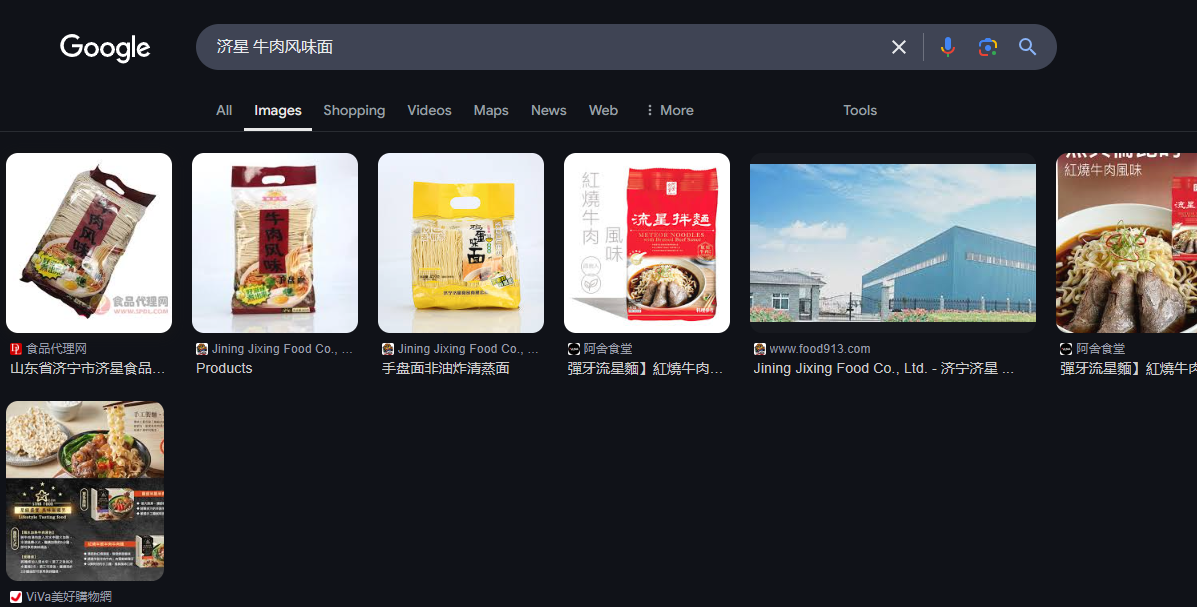Go to the Videos tab
This screenshot has width=1197, height=607.
click(429, 111)
